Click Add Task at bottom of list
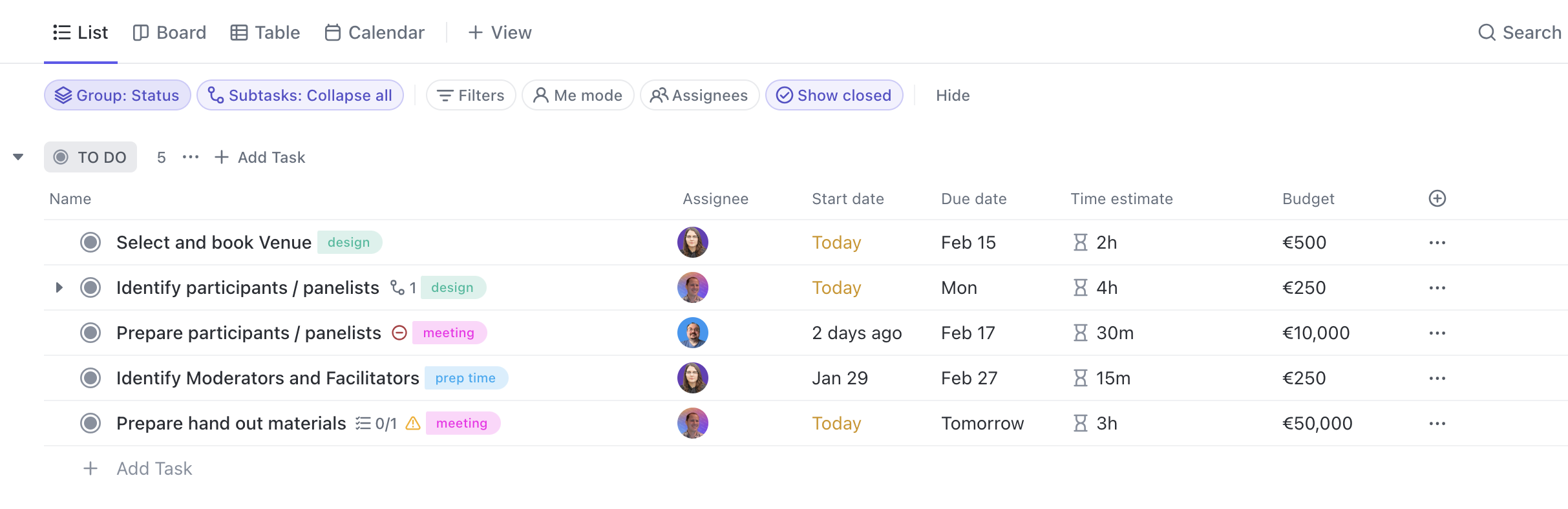 pyautogui.click(x=154, y=468)
